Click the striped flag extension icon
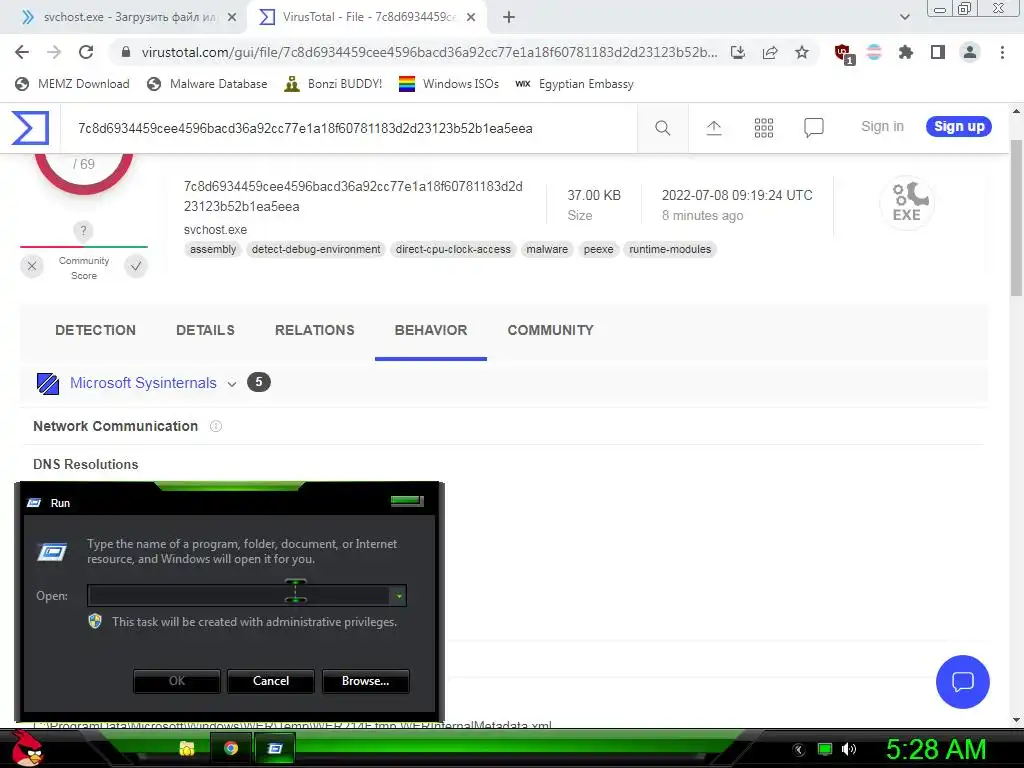This screenshot has width=1024, height=768. [x=874, y=52]
